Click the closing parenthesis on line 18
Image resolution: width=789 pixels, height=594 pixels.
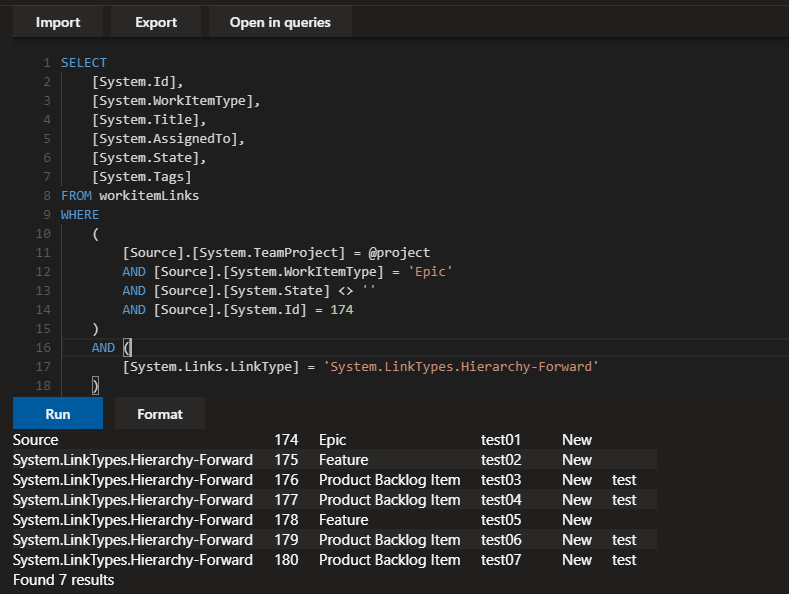click(x=96, y=386)
